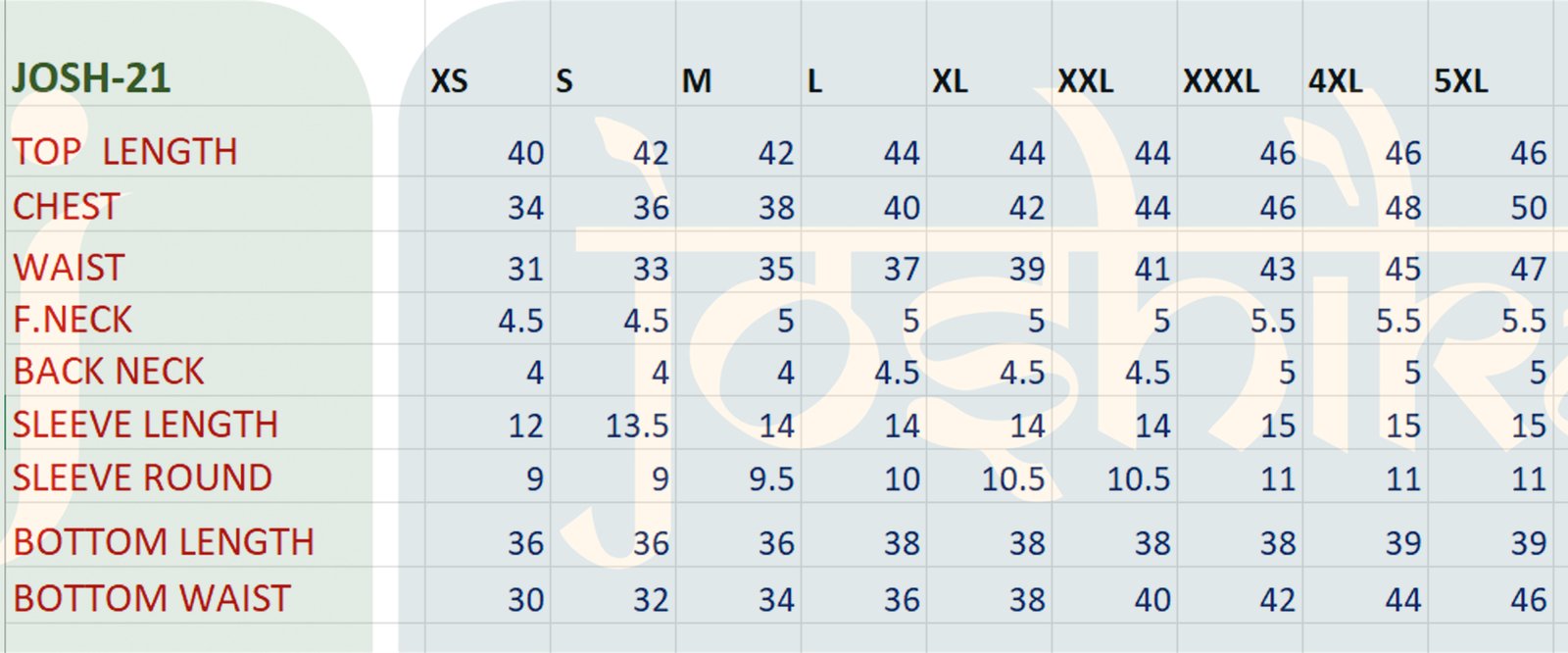This screenshot has width=1568, height=653.
Task: Click the chest value 50 cell
Action: pyautogui.click(x=1528, y=208)
